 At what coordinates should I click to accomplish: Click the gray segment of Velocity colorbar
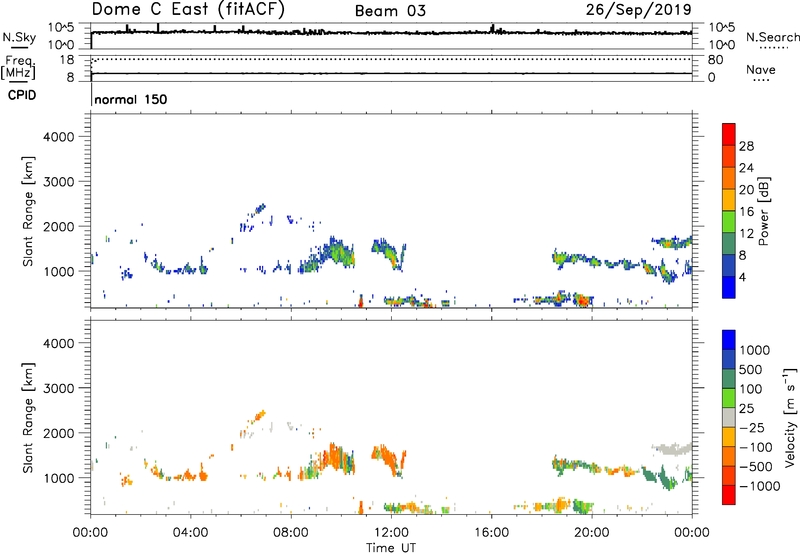(x=729, y=418)
